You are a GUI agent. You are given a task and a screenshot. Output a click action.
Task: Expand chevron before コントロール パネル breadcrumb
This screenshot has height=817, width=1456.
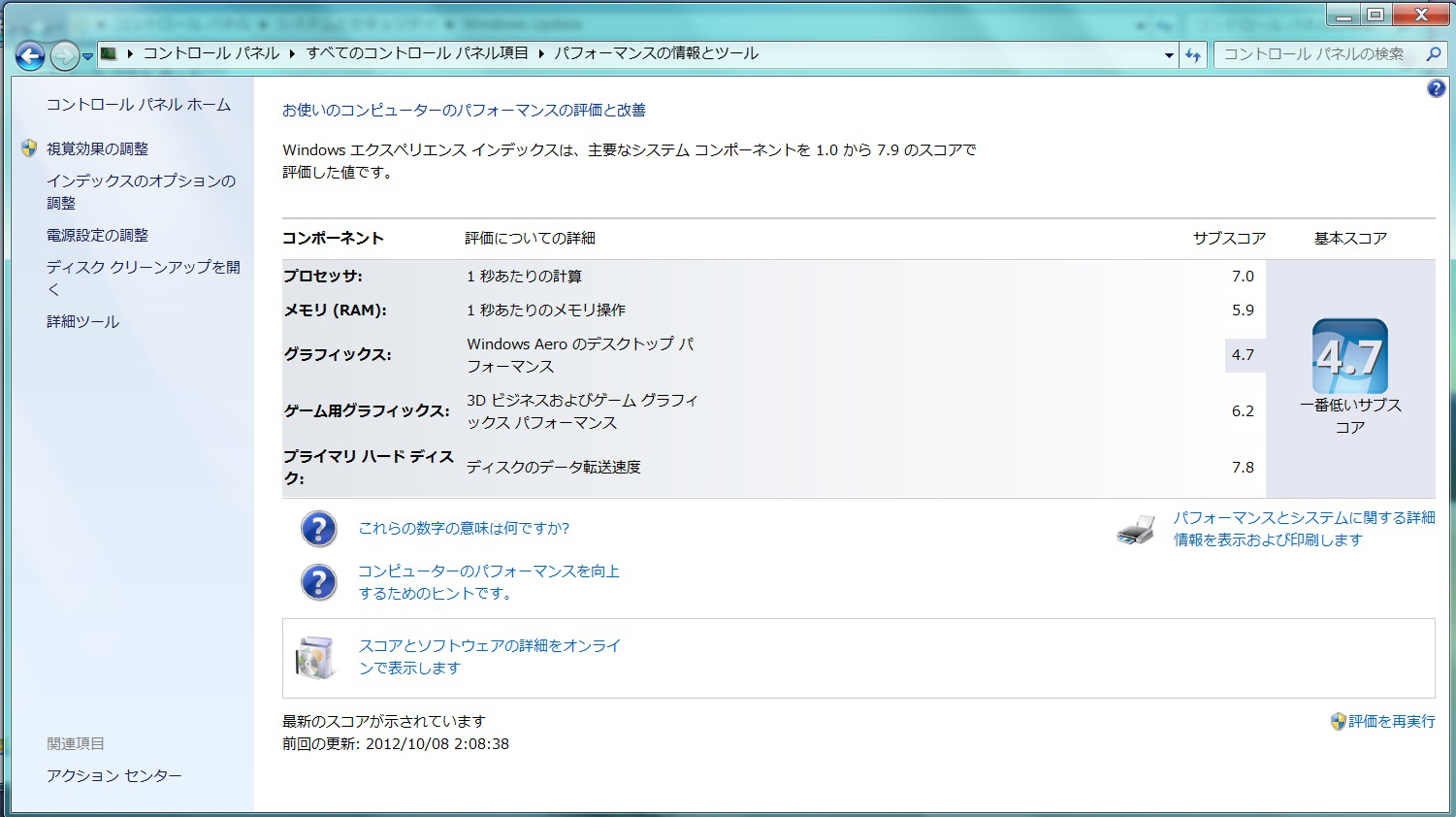[x=130, y=53]
